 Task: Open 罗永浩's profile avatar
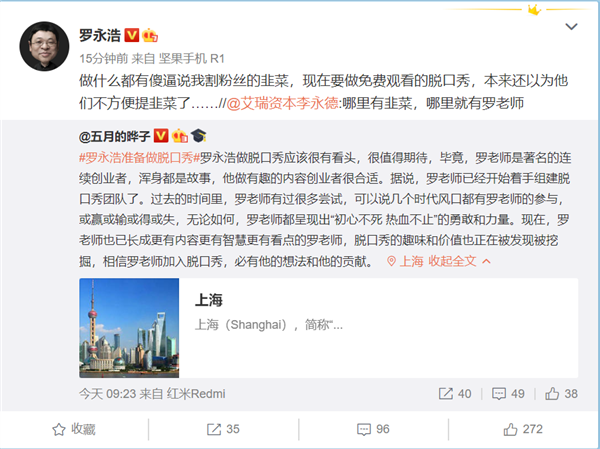click(44, 46)
